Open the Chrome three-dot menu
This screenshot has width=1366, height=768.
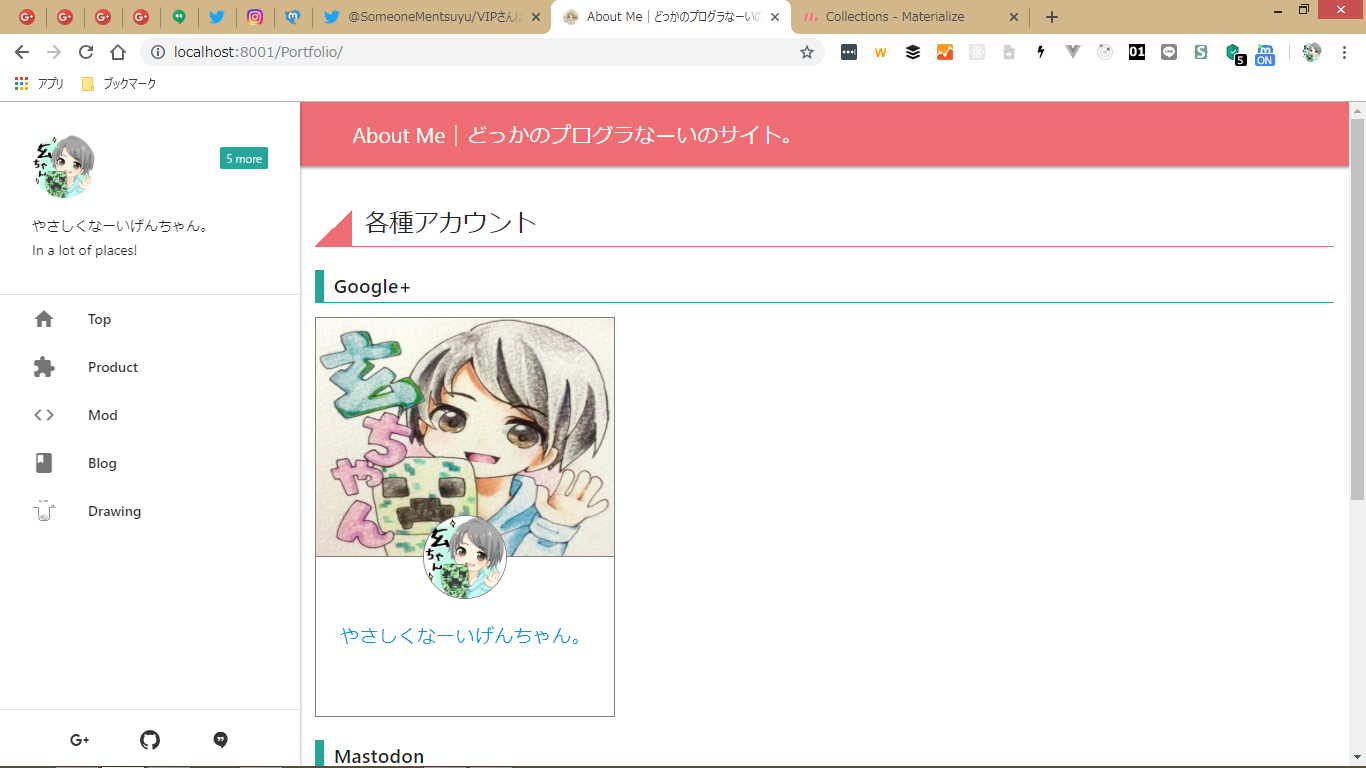tap(1345, 52)
